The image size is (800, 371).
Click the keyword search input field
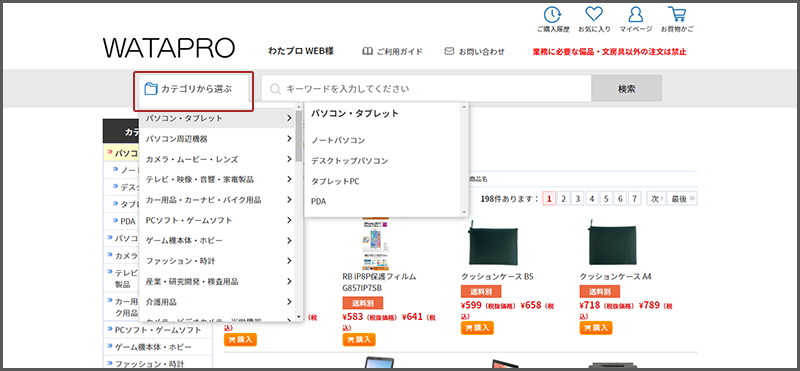coord(427,88)
